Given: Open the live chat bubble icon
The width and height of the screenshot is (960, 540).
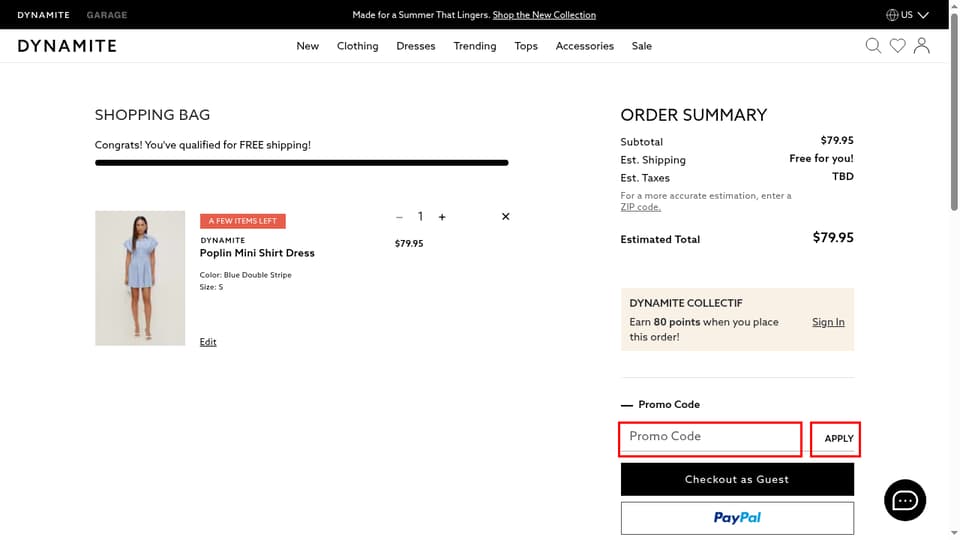Looking at the screenshot, I should [905, 500].
